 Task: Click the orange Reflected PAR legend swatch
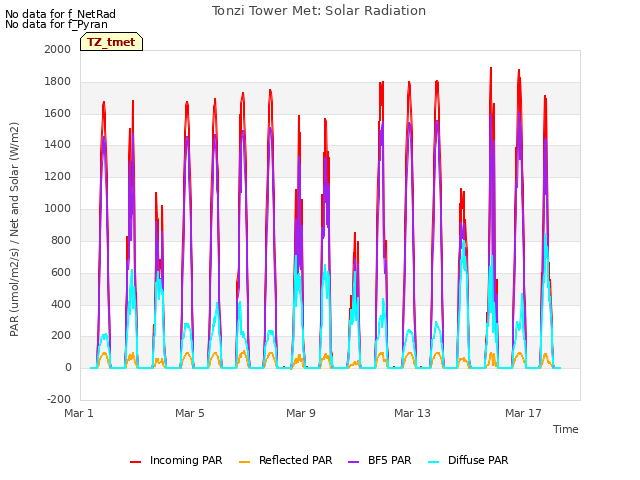pyautogui.click(x=244, y=462)
